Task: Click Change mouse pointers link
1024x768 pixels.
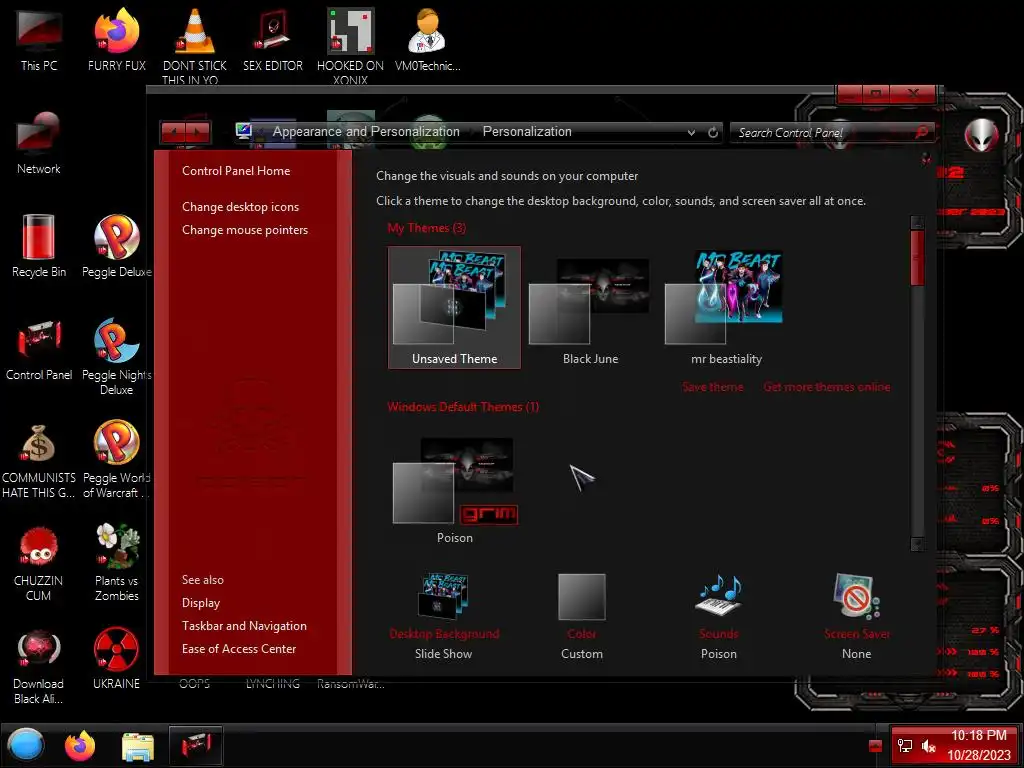Action: pyautogui.click(x=245, y=230)
